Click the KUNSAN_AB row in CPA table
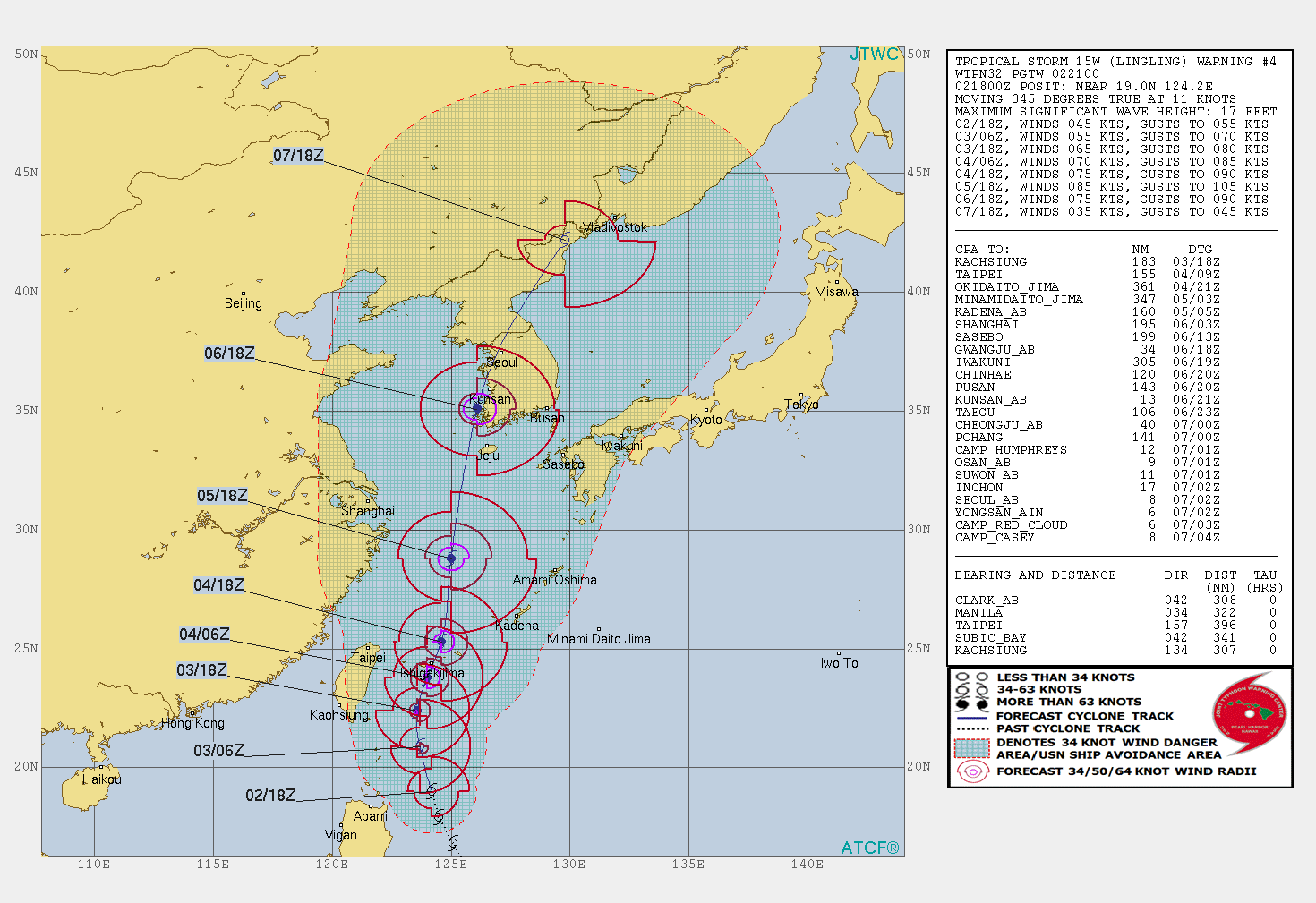The width and height of the screenshot is (1316, 903). [1087, 400]
